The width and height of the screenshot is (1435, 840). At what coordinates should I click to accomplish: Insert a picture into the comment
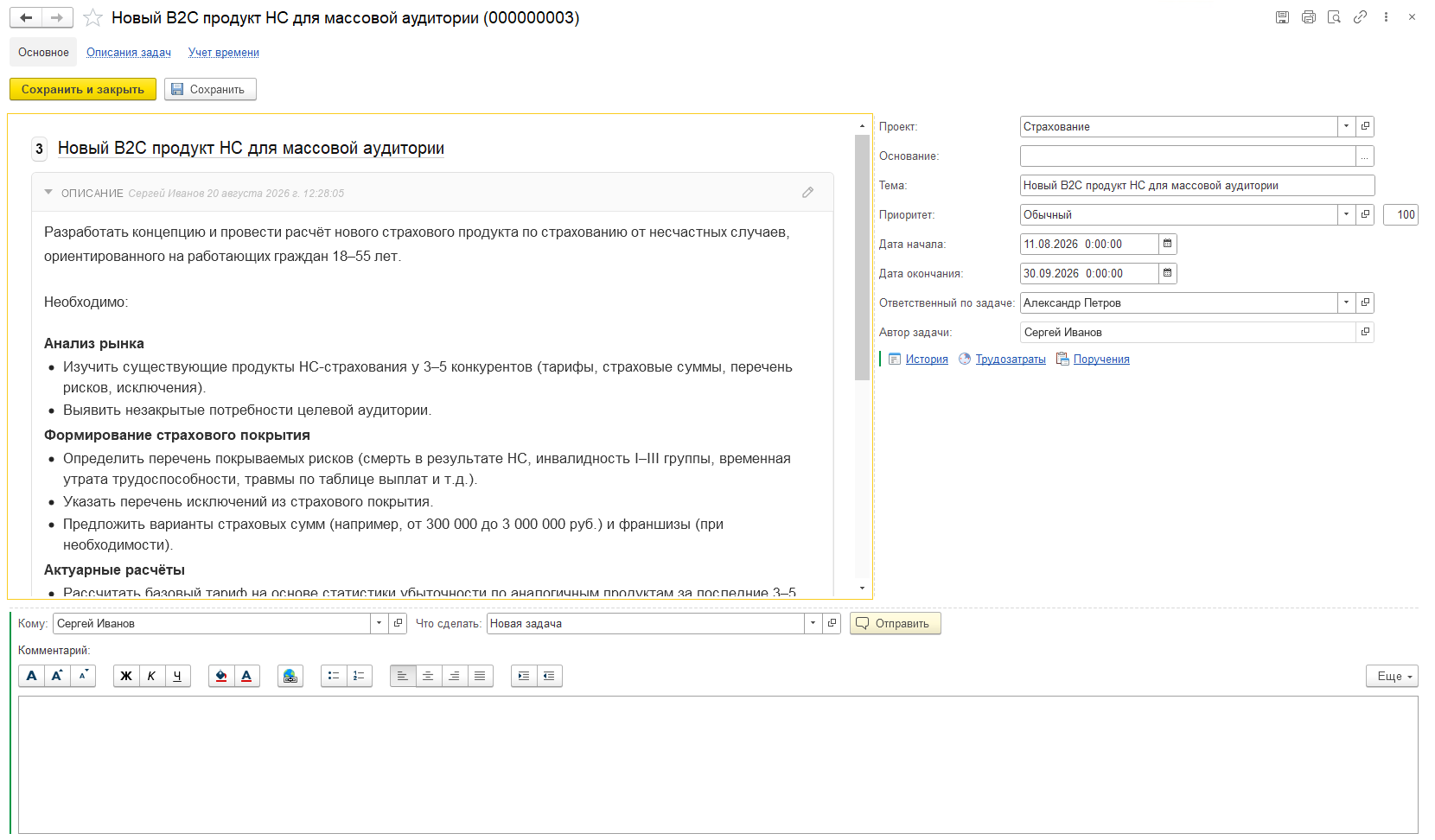(290, 676)
